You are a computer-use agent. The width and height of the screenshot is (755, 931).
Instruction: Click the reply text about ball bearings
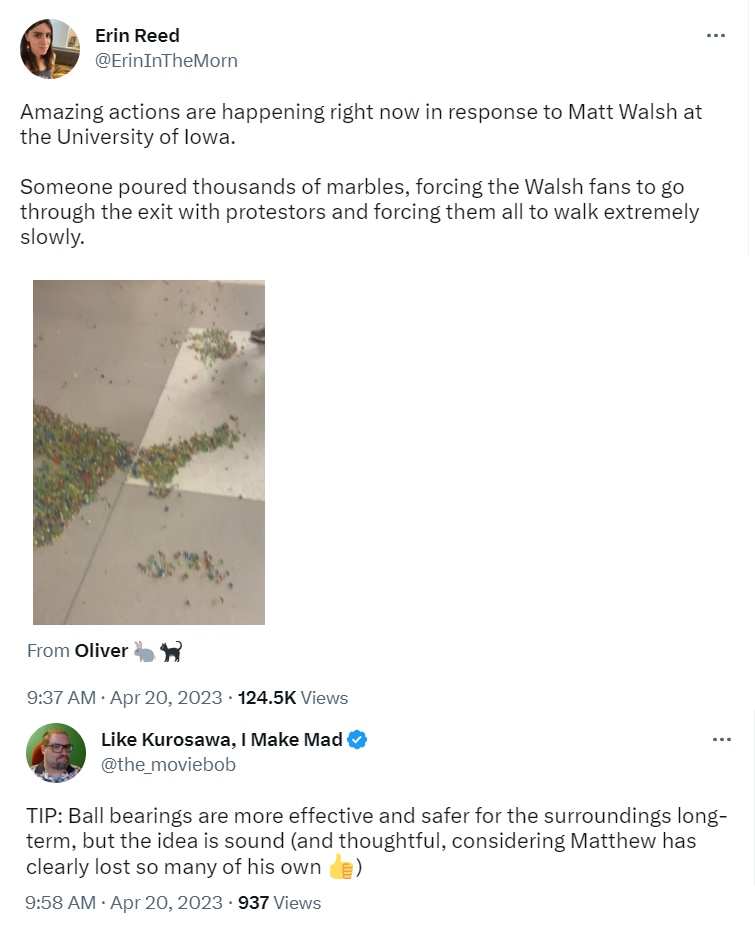(x=361, y=841)
